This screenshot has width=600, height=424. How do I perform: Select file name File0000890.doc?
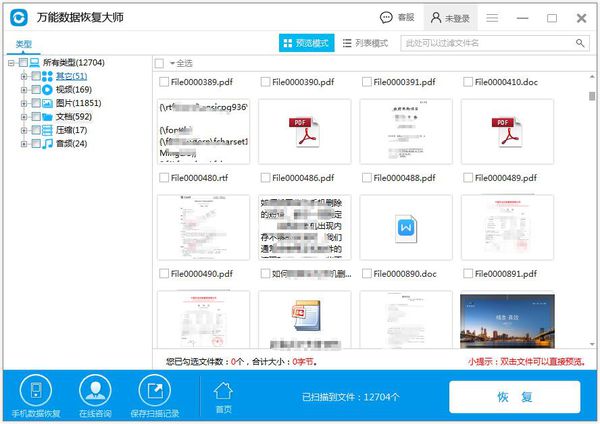point(405,274)
